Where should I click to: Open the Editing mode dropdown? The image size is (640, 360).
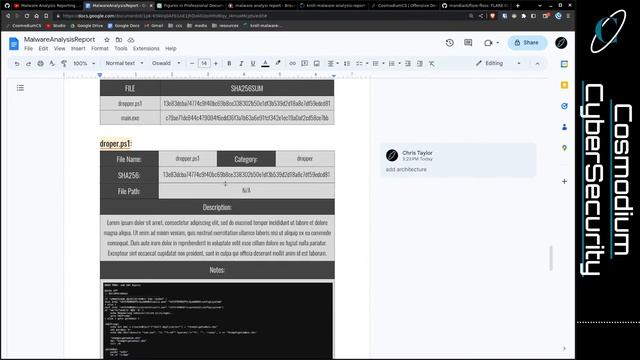click(x=498, y=63)
